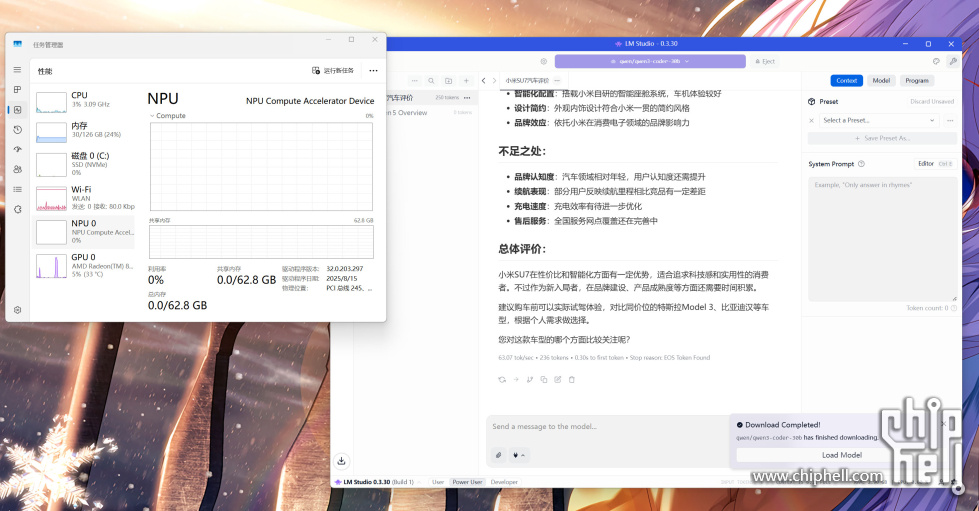Click the Load Model button
The height and width of the screenshot is (511, 979).
click(x=842, y=455)
